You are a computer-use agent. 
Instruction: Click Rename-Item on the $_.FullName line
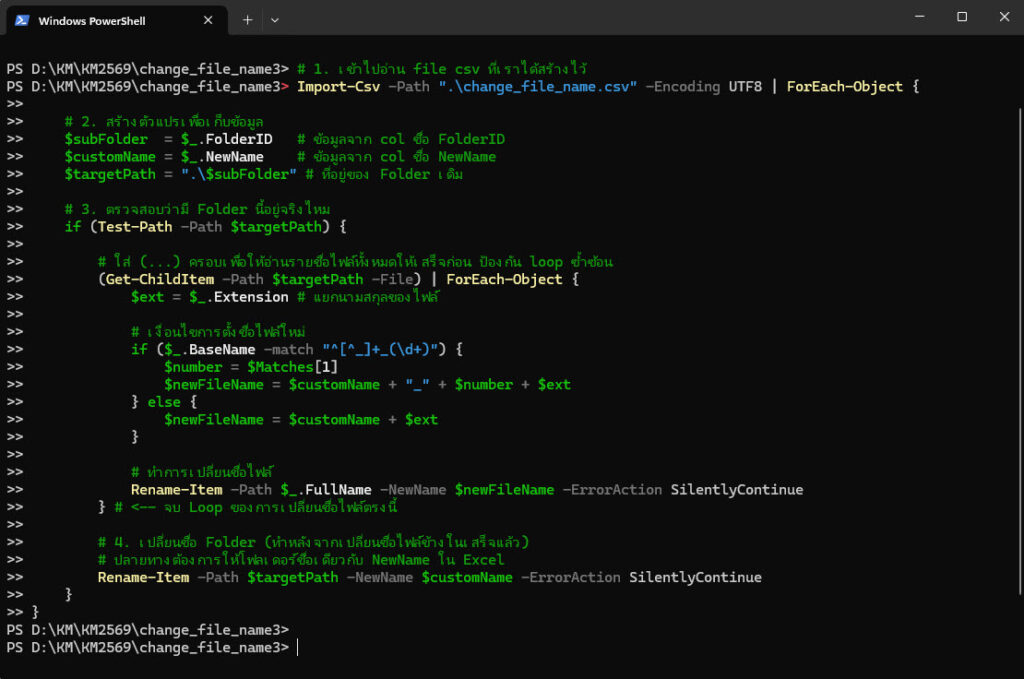point(176,490)
